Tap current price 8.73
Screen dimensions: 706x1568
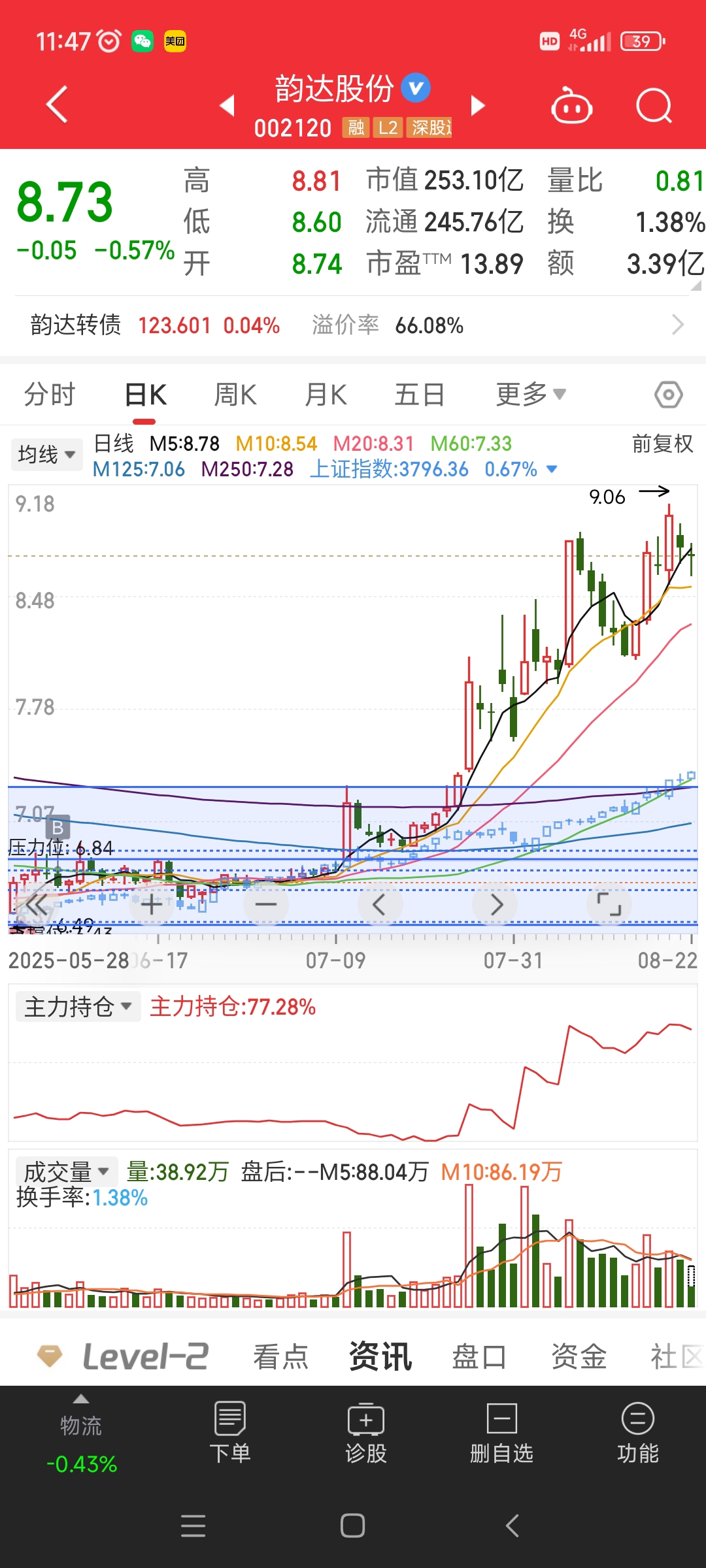[x=65, y=202]
